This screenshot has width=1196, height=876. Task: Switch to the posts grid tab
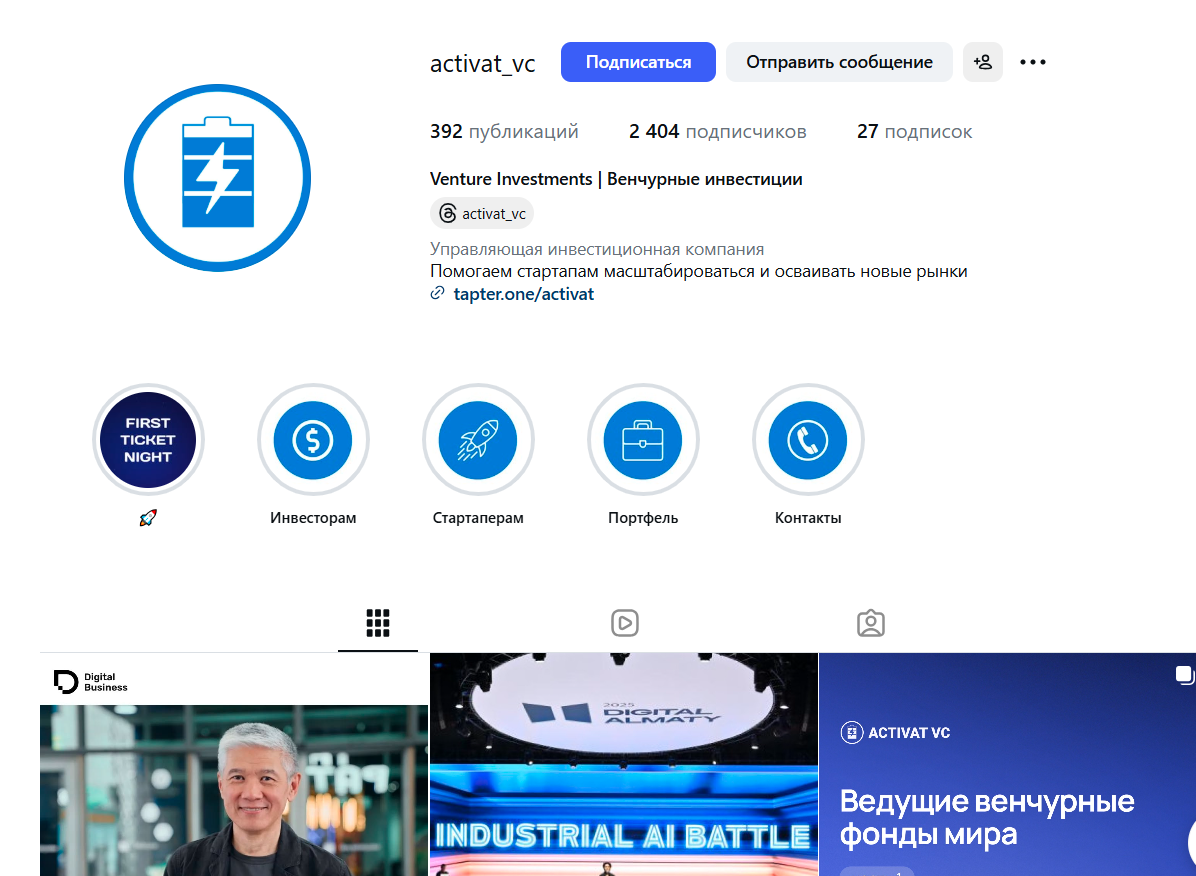click(x=378, y=623)
